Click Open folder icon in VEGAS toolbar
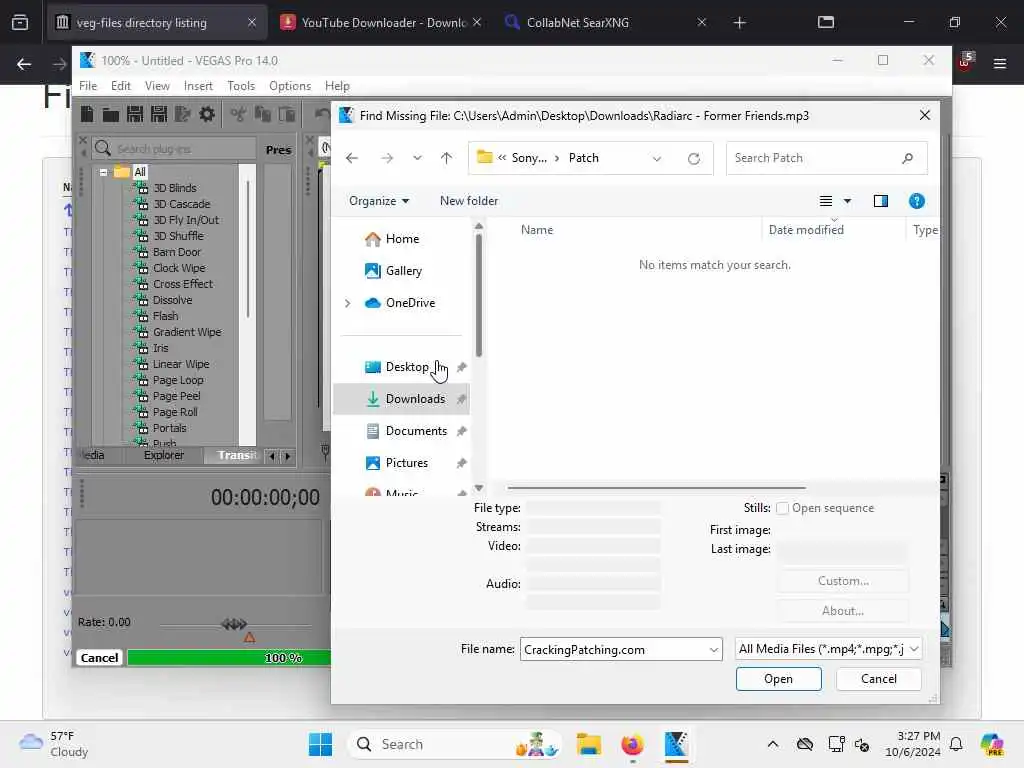This screenshot has height=768, width=1024. pyautogui.click(x=110, y=115)
